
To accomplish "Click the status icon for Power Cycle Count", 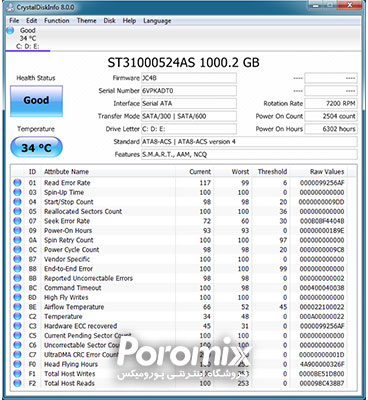I will 17,250.
